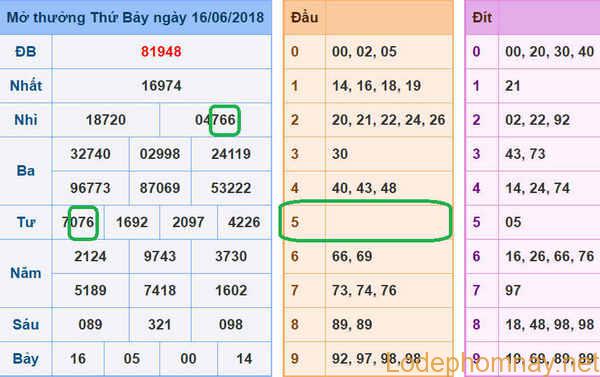The width and height of the screenshot is (600, 377).
Task: Click the Năm prize number 9743
Action: (x=160, y=256)
